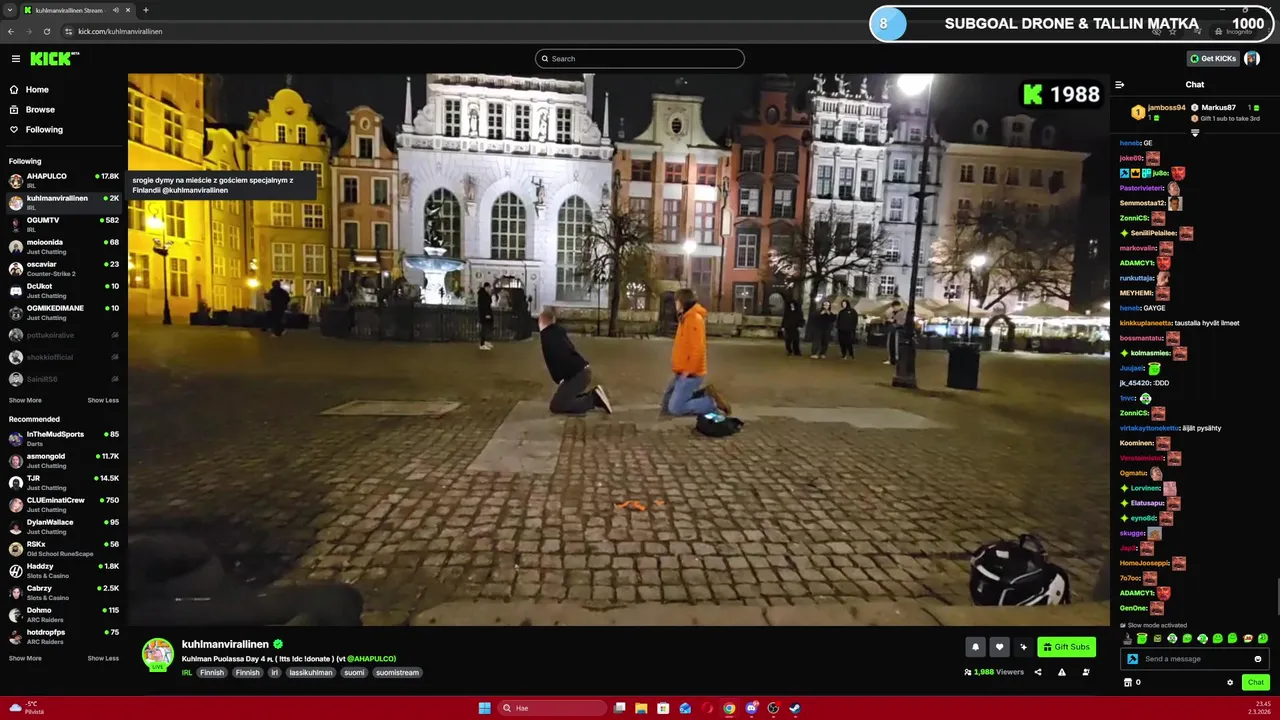Open chat settings gear icon

(1230, 683)
